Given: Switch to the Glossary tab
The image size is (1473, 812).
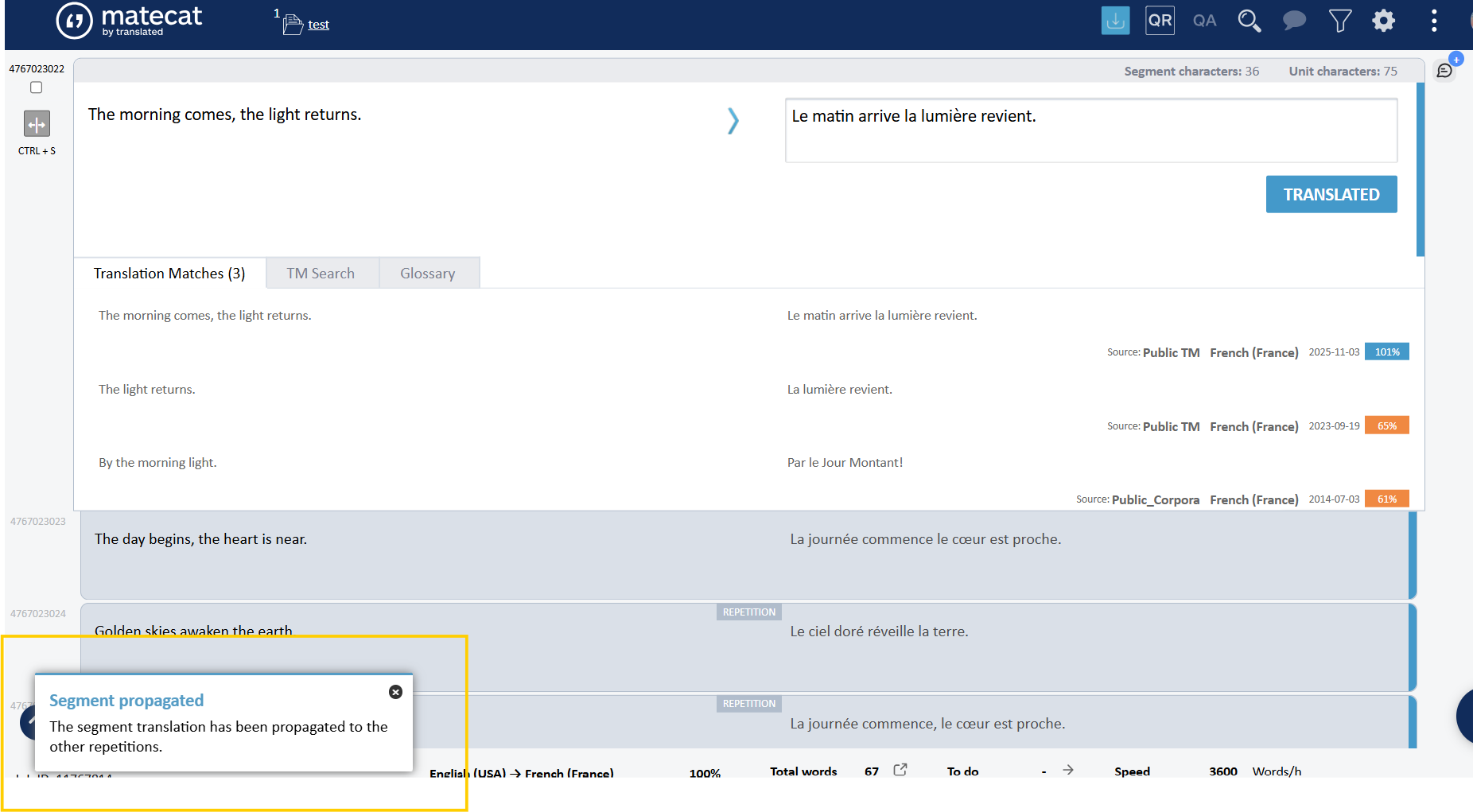Looking at the screenshot, I should (427, 274).
